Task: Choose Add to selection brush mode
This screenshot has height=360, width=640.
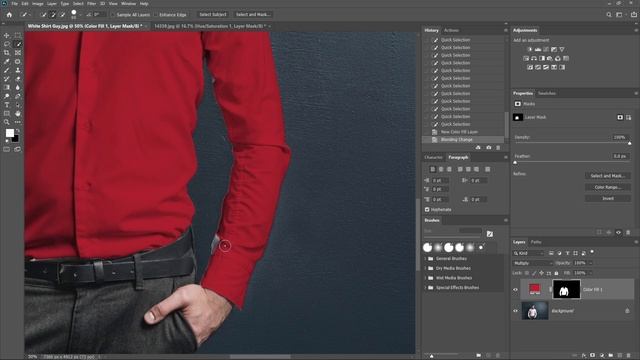Action: click(53, 15)
